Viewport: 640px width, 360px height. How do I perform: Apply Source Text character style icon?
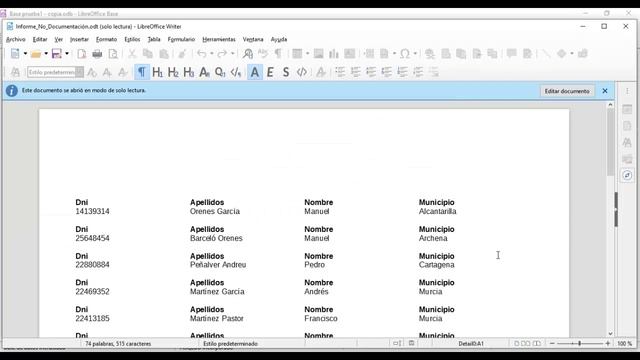click(302, 72)
